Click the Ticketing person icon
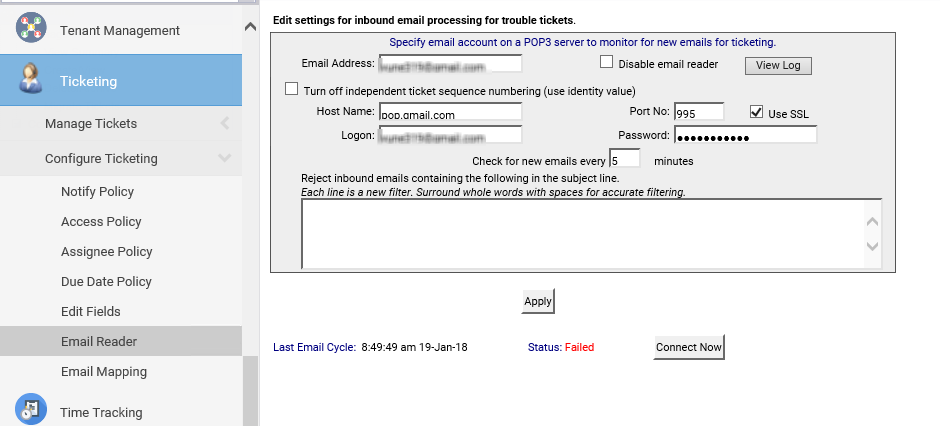 point(31,81)
